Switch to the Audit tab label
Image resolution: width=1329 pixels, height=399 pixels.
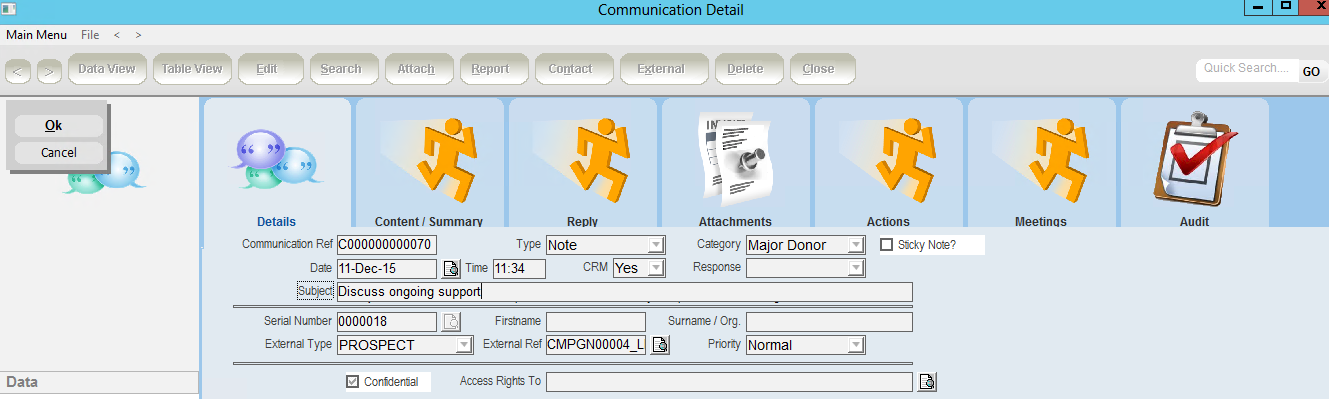pyautogui.click(x=1194, y=222)
